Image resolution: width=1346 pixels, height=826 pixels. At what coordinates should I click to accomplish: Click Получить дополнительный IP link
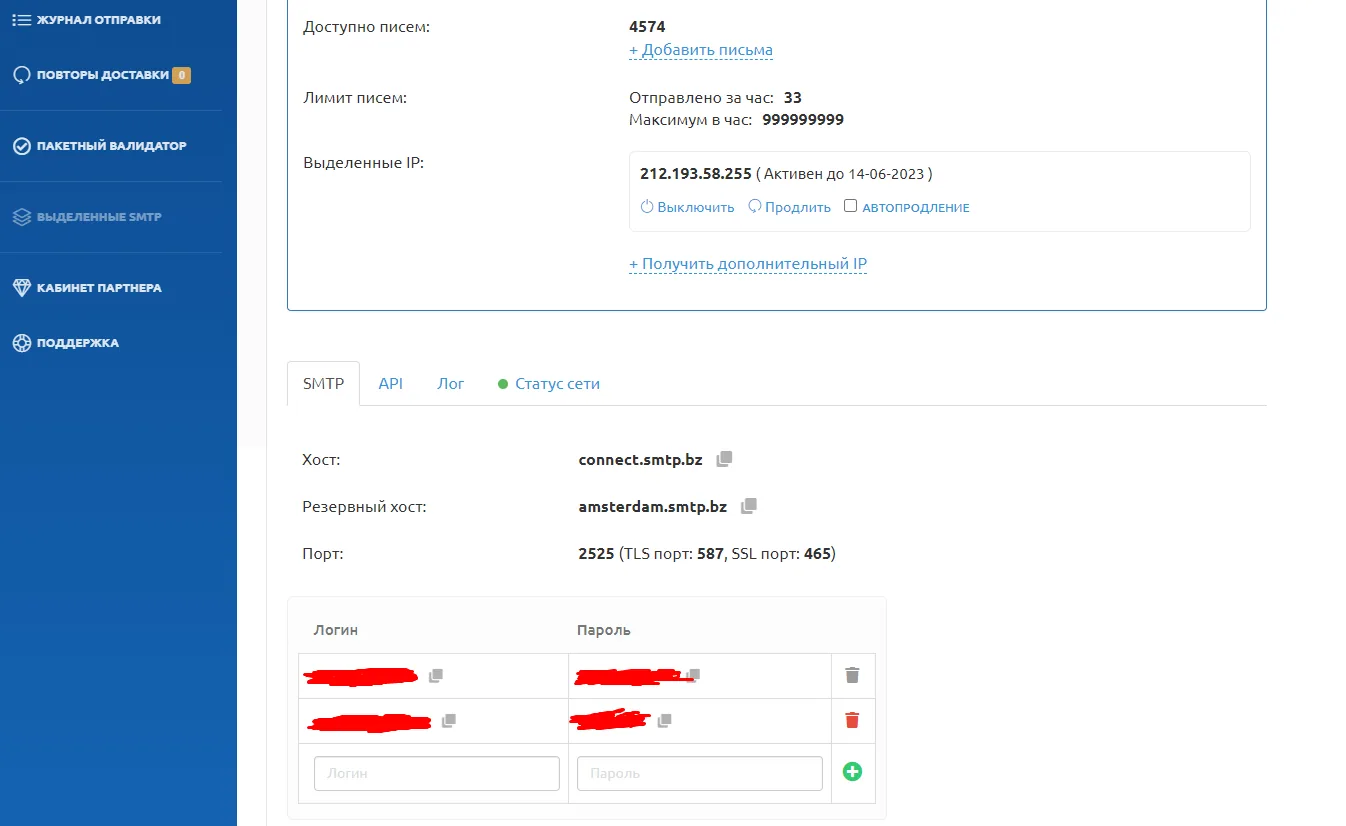pyautogui.click(x=748, y=264)
